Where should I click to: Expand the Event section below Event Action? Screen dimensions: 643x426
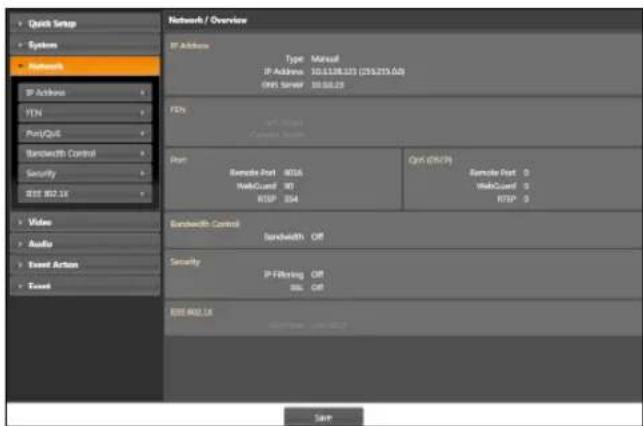85,286
